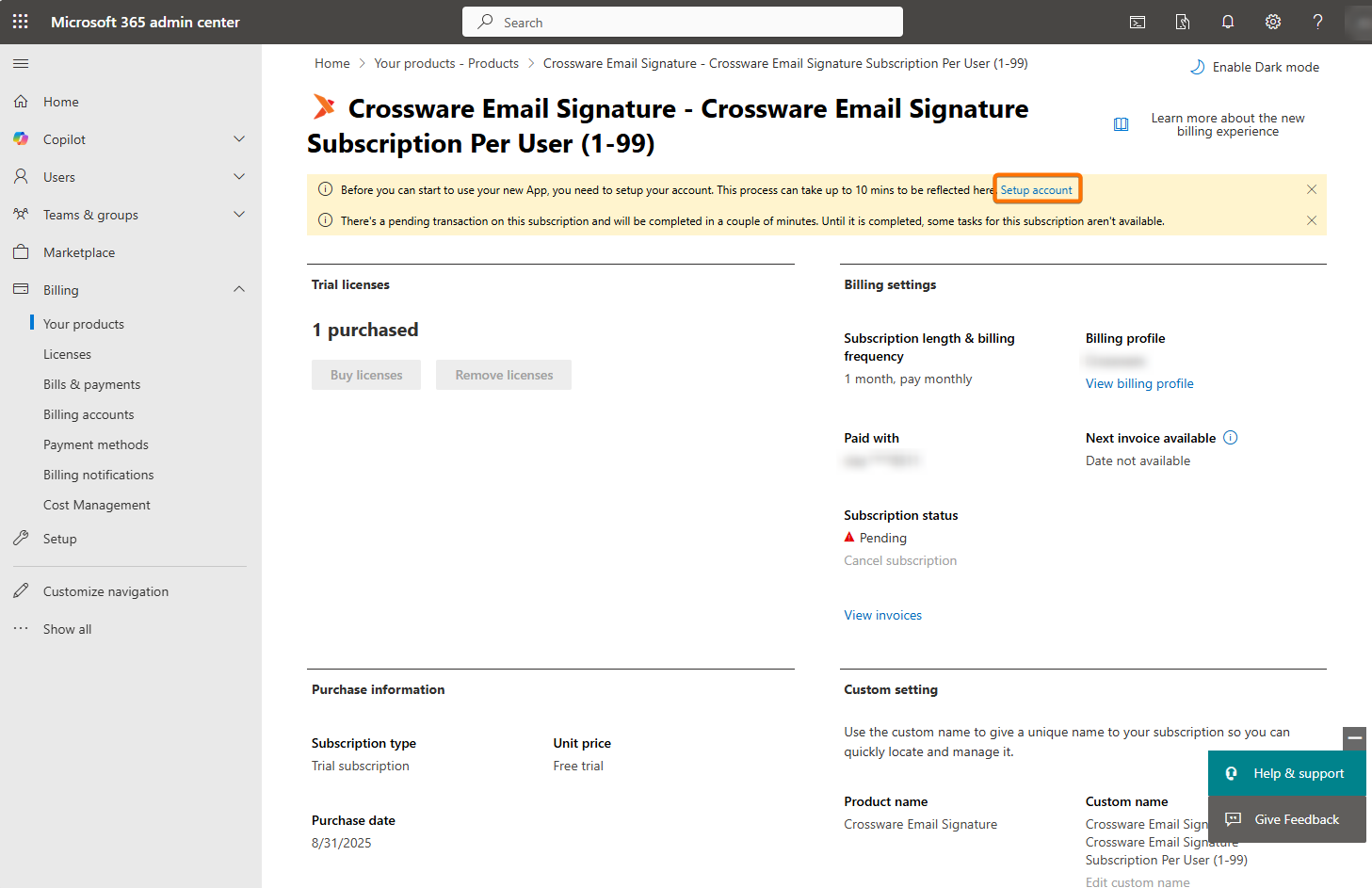Minimize the Help & support widget
Screen dimensions: 1372x888
tap(1354, 738)
